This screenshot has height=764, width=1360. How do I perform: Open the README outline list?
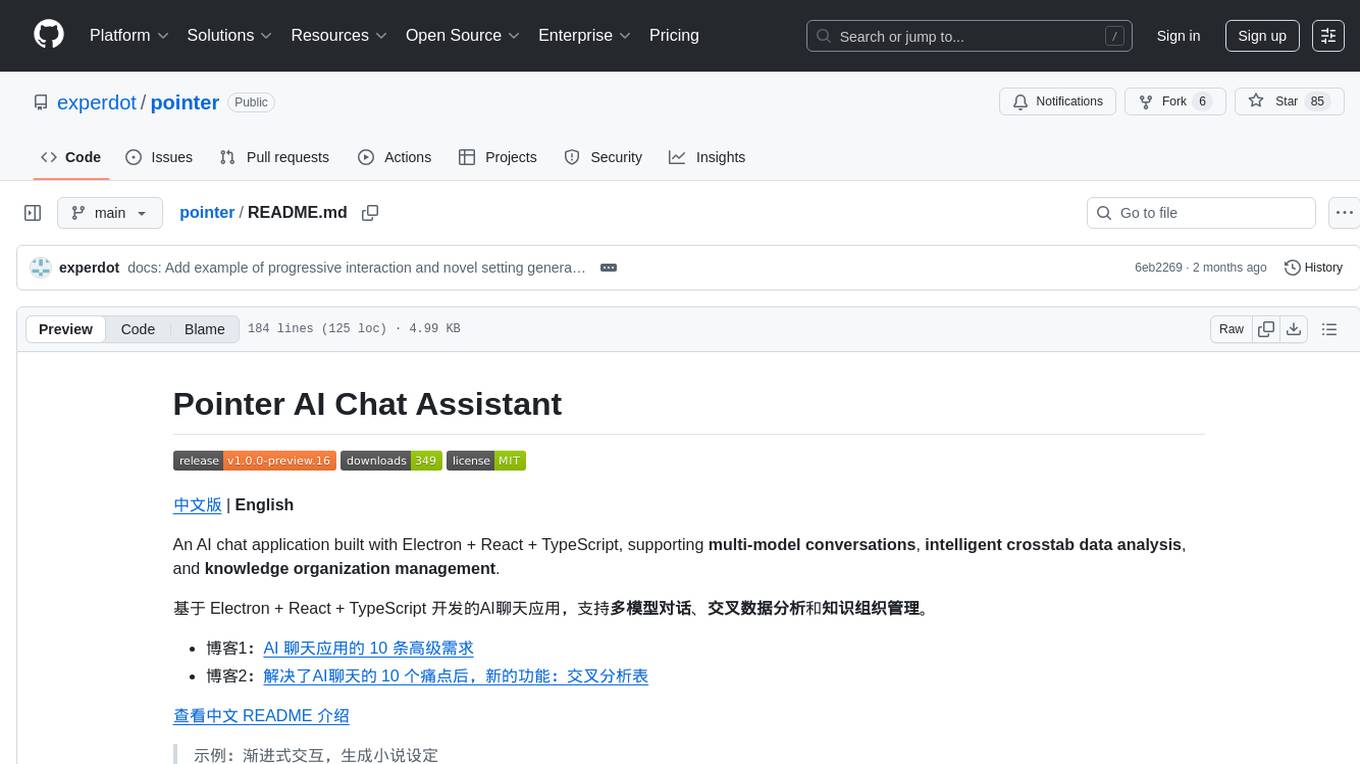[1329, 329]
